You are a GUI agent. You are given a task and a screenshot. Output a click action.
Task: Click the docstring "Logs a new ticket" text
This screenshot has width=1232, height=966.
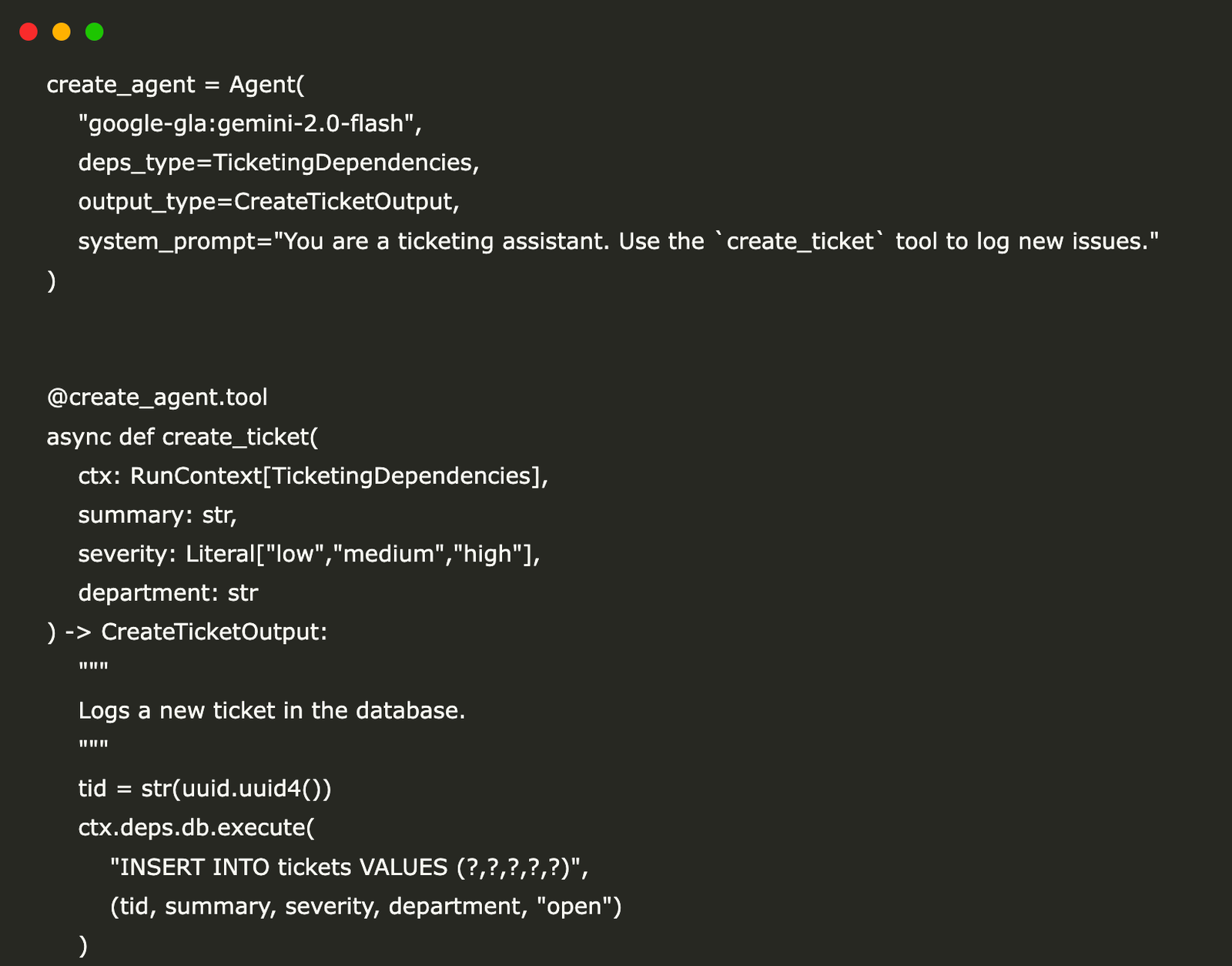[271, 710]
